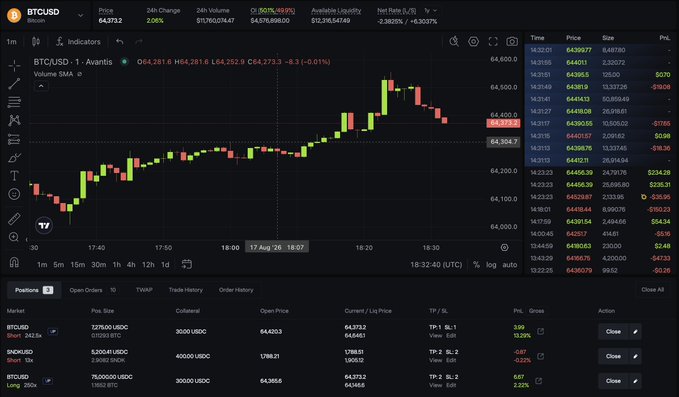Collapse the indicator legend arrow
This screenshot has width=679, height=397.
pyautogui.click(x=41, y=86)
